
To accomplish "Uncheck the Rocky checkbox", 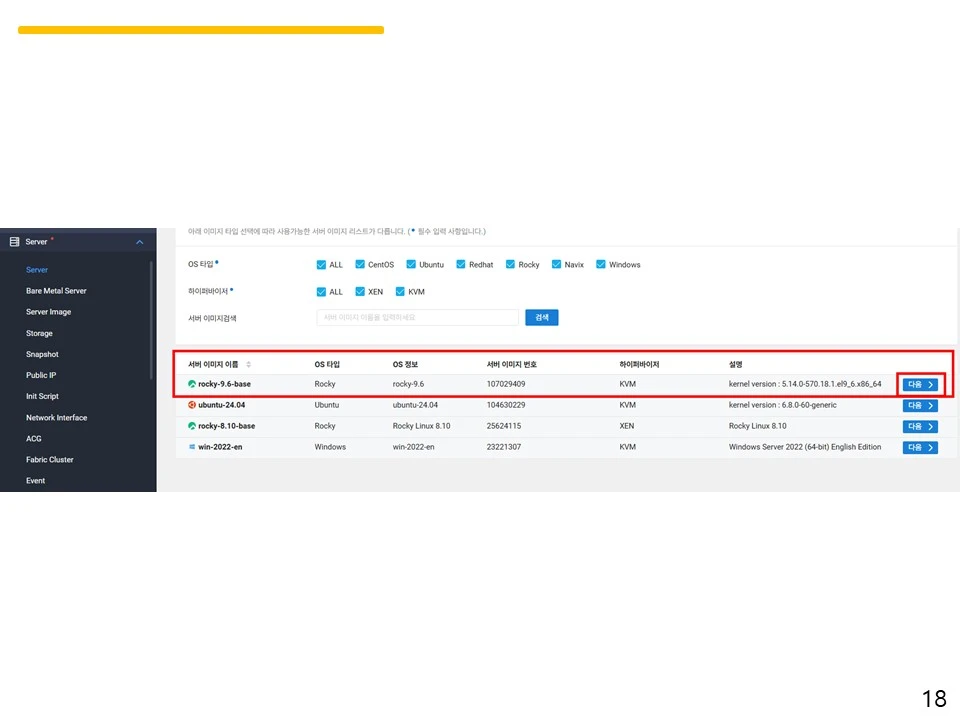I will pyautogui.click(x=510, y=264).
